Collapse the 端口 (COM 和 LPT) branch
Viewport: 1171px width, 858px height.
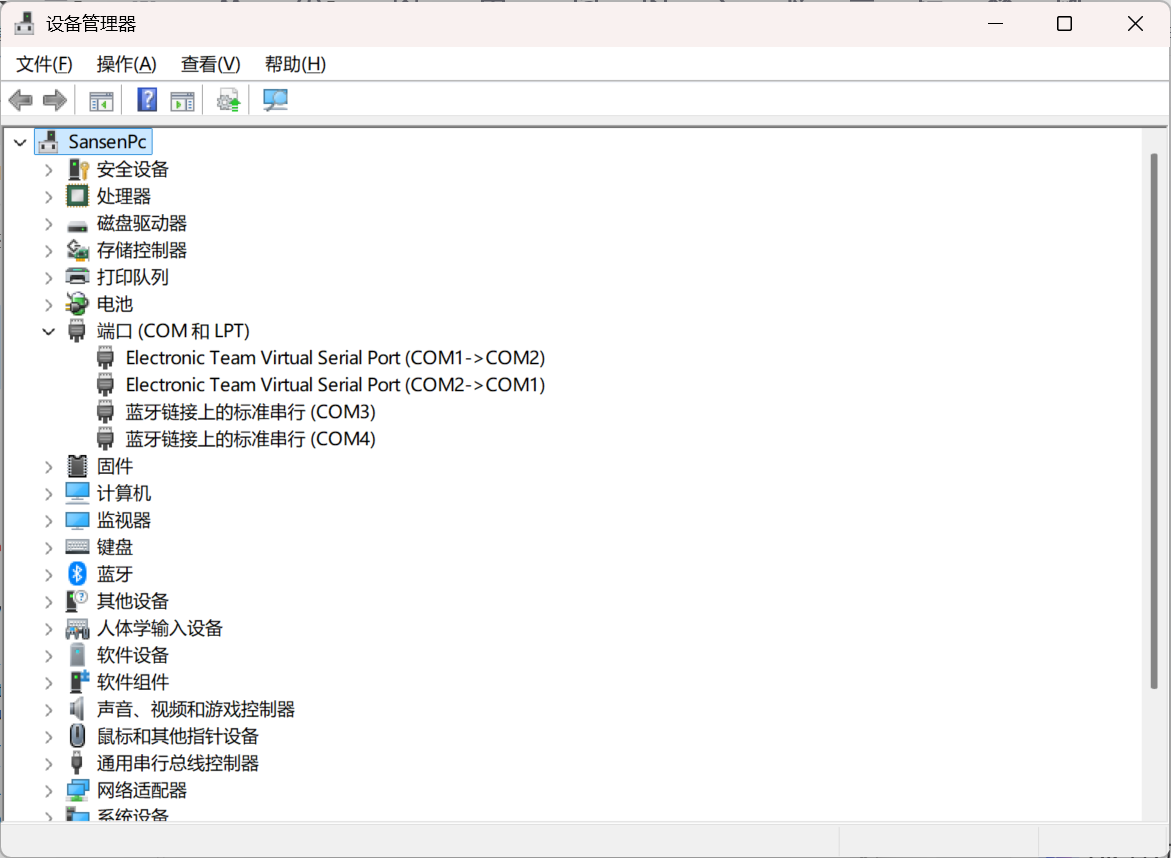48,330
